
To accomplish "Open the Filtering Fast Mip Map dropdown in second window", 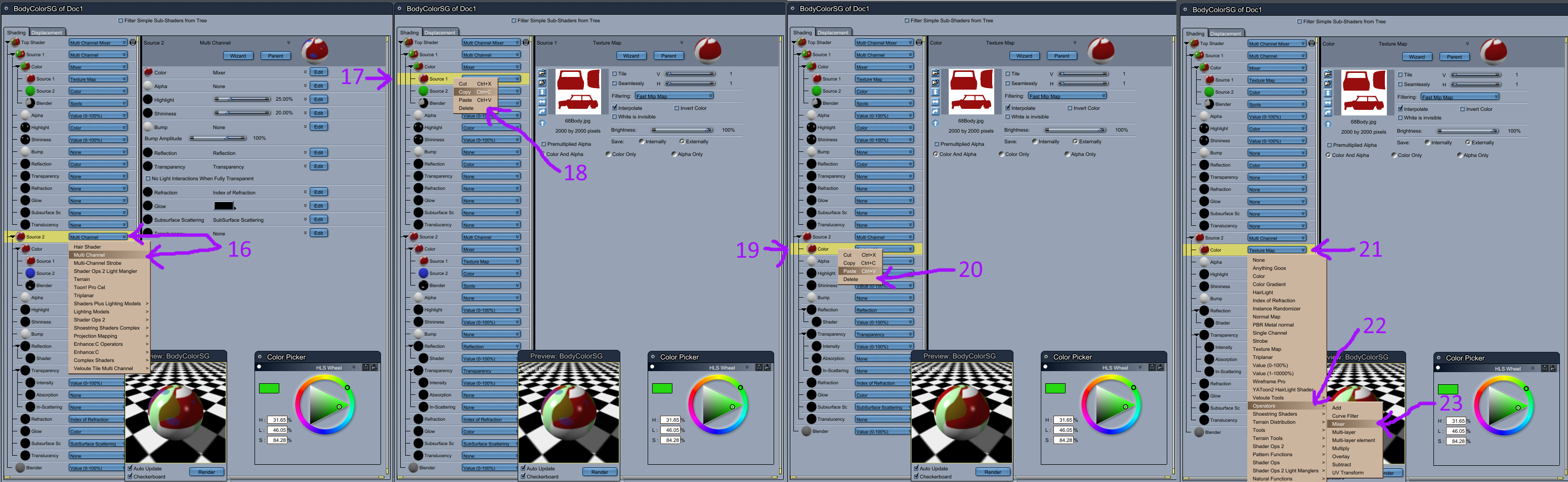I will [x=674, y=96].
